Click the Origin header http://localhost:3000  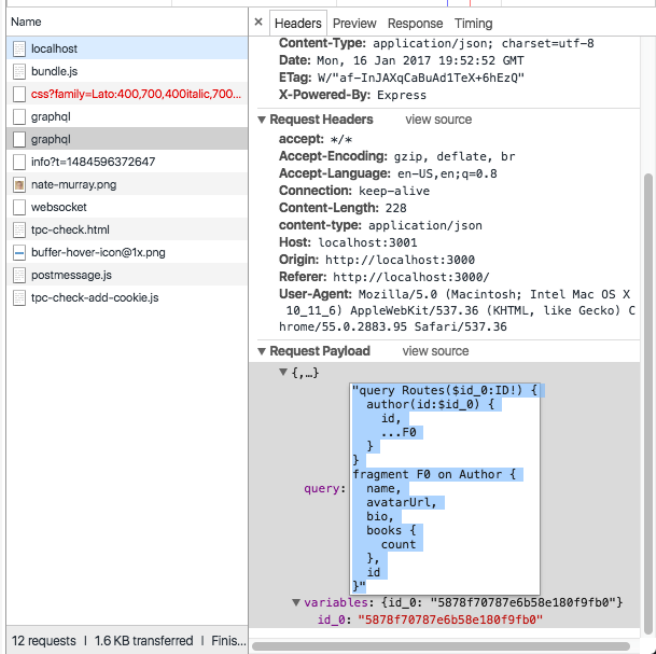pos(377,259)
